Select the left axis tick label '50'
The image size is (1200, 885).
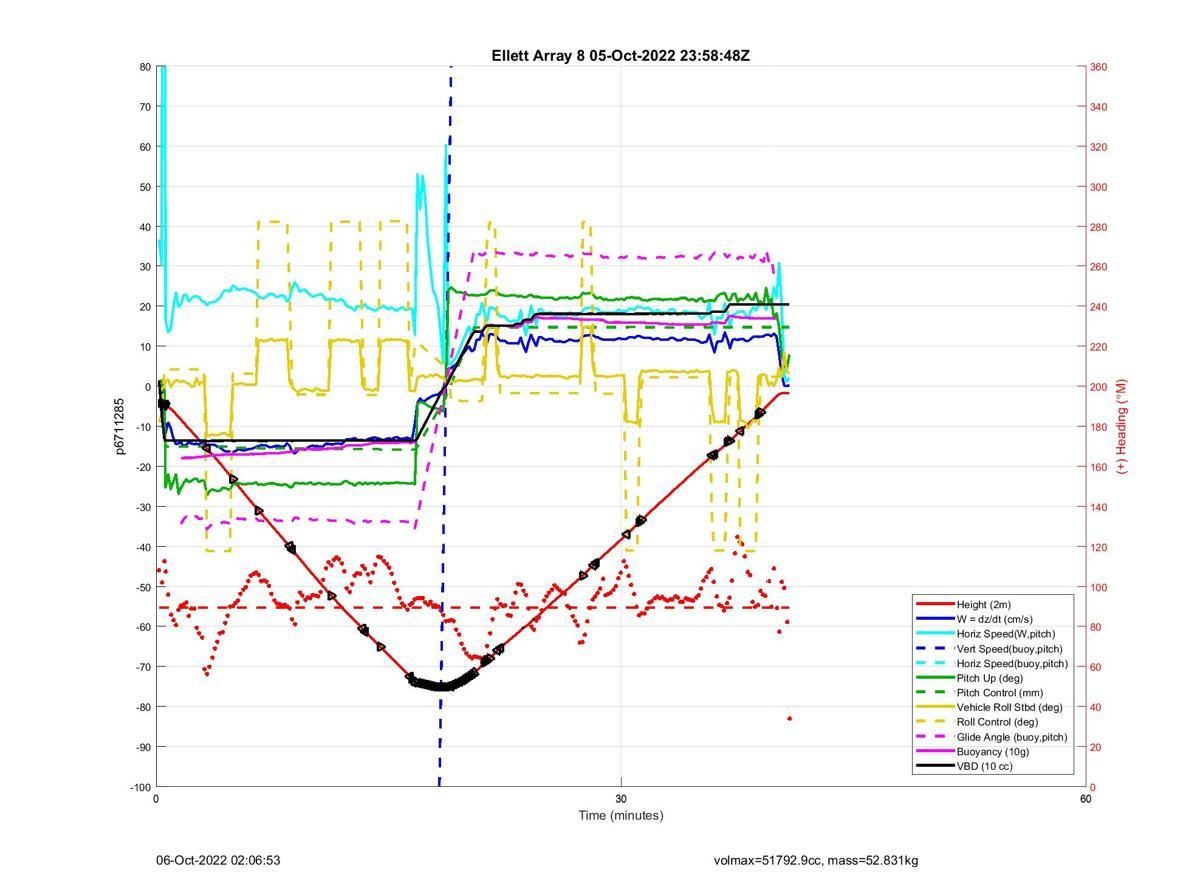145,187
